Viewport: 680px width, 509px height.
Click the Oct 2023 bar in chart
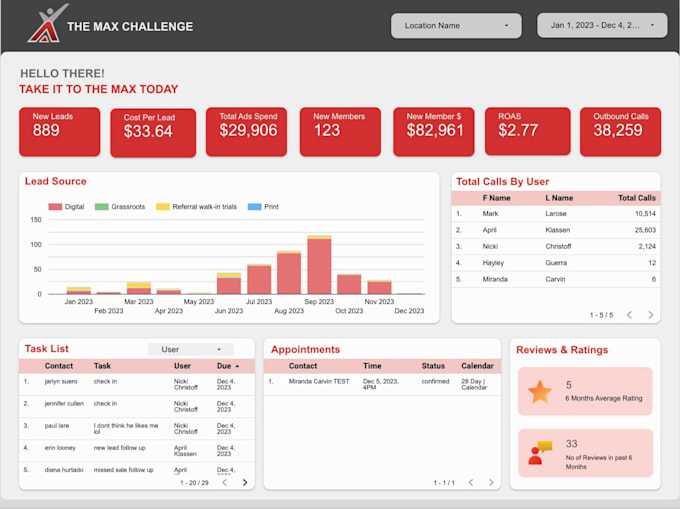pos(349,284)
